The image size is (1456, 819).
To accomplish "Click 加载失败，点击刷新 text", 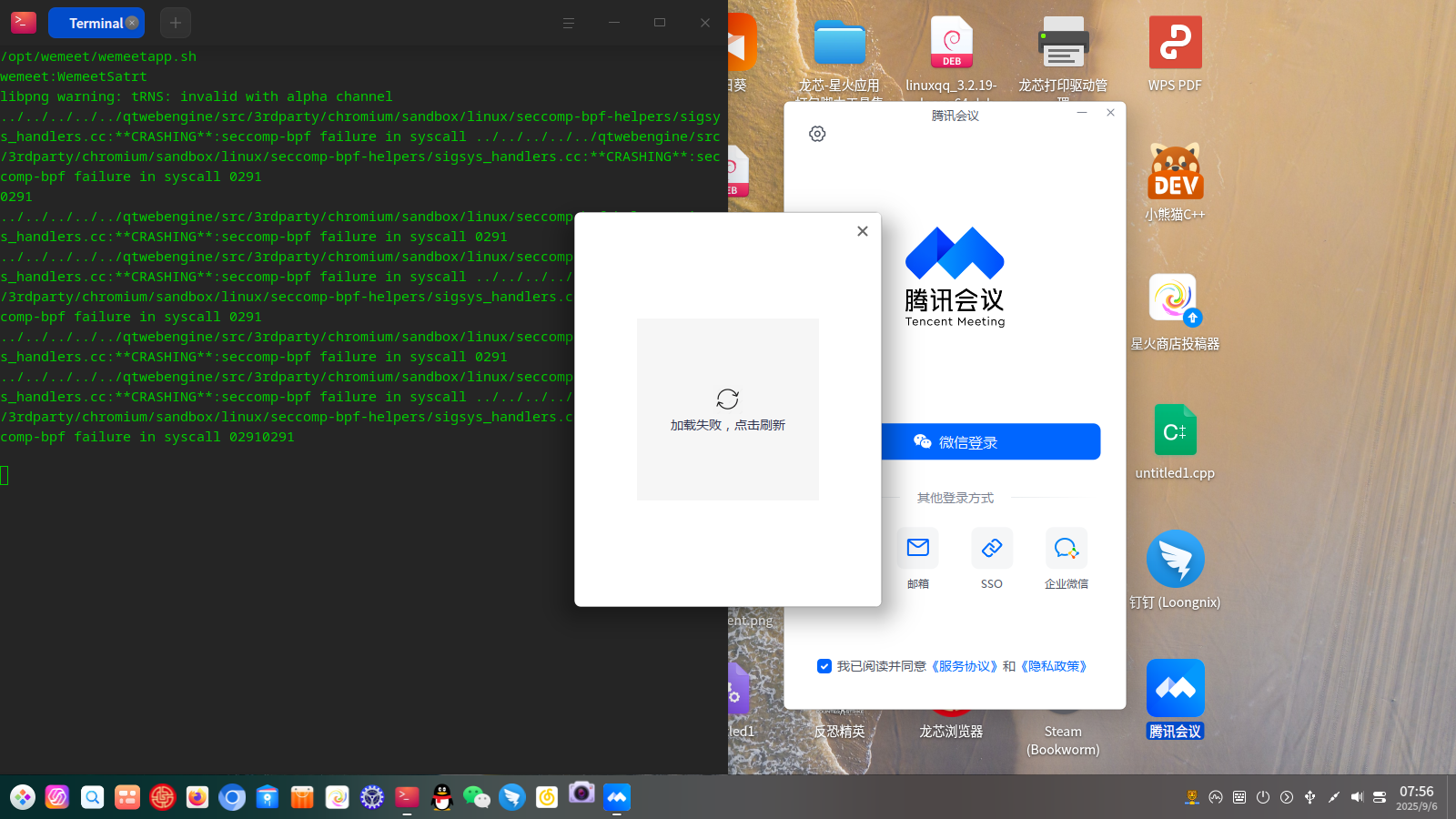I will (x=728, y=425).
